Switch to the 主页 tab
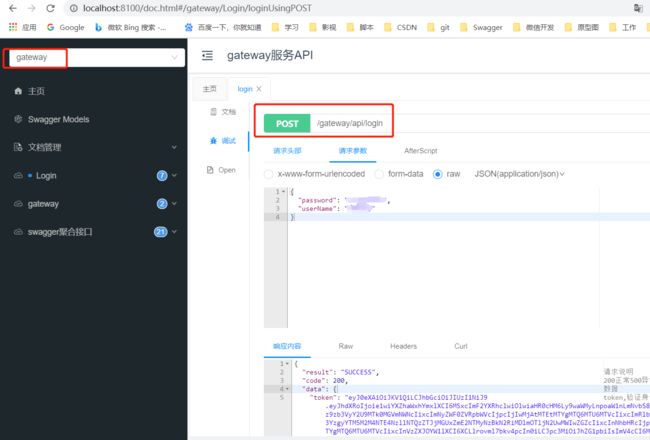This screenshot has width=650, height=440. [210, 89]
